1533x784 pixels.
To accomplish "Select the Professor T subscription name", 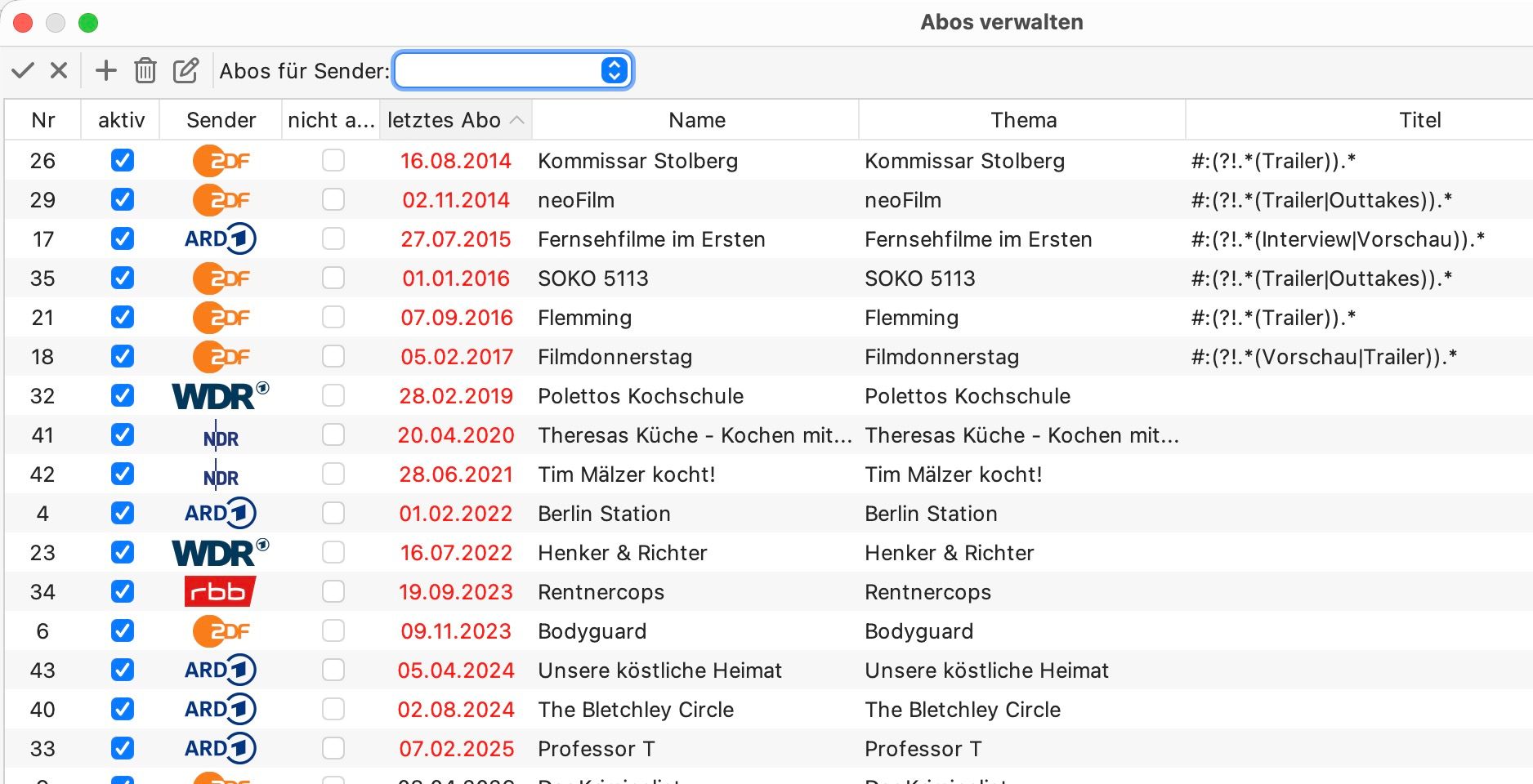I will pos(596,749).
